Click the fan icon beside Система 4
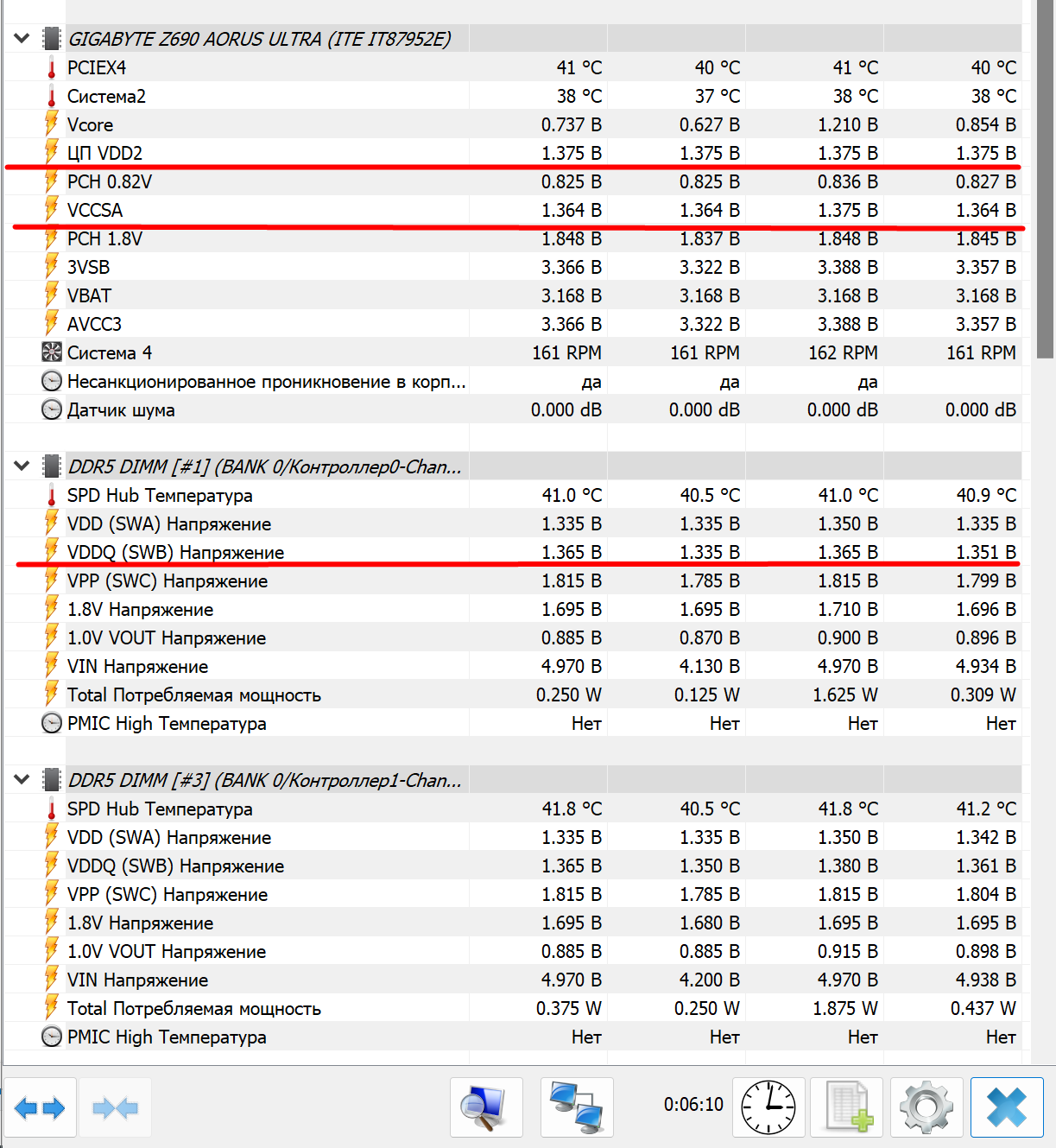1056x1148 pixels. tap(52, 352)
